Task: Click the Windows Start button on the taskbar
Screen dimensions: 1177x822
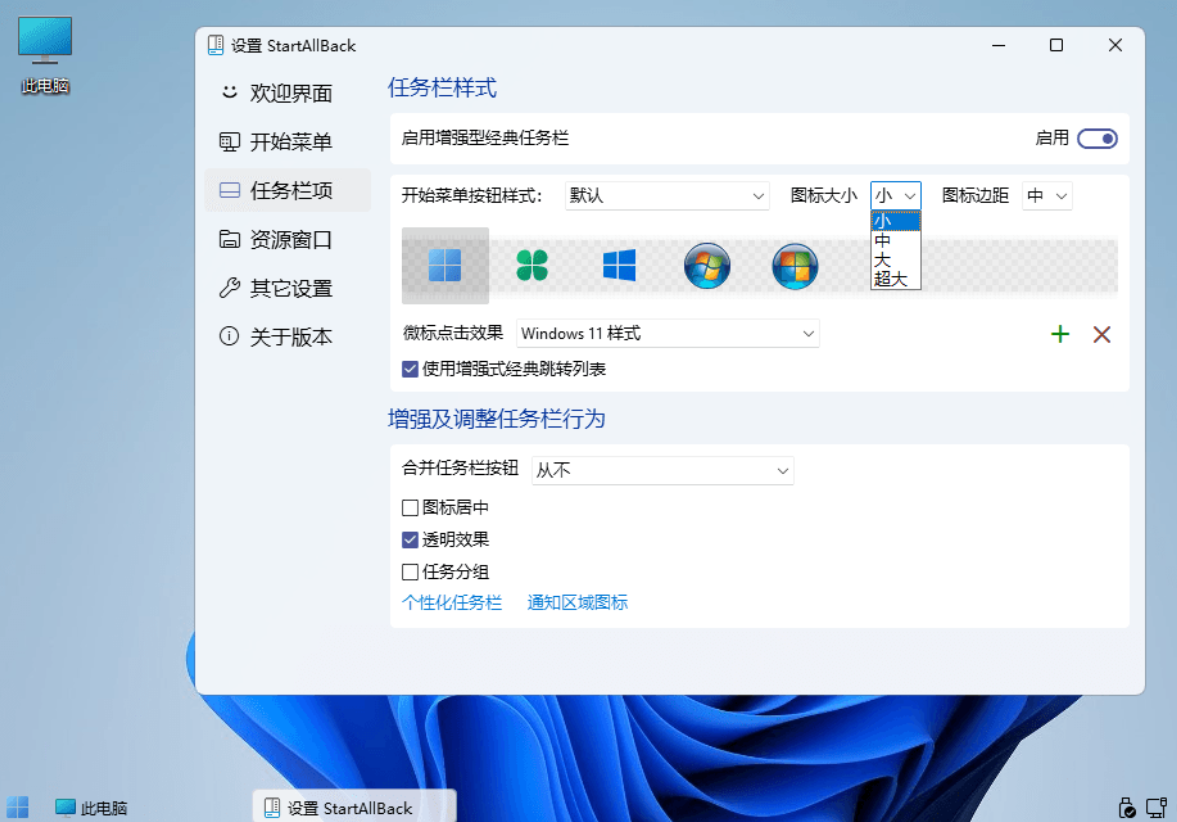Action: 16,806
